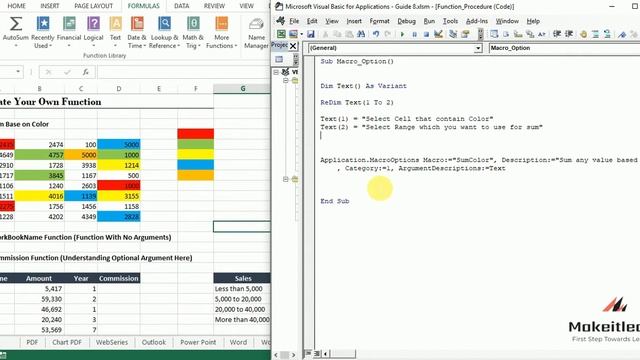Click the Break pause icon
640x360 pixels.
[414, 34]
